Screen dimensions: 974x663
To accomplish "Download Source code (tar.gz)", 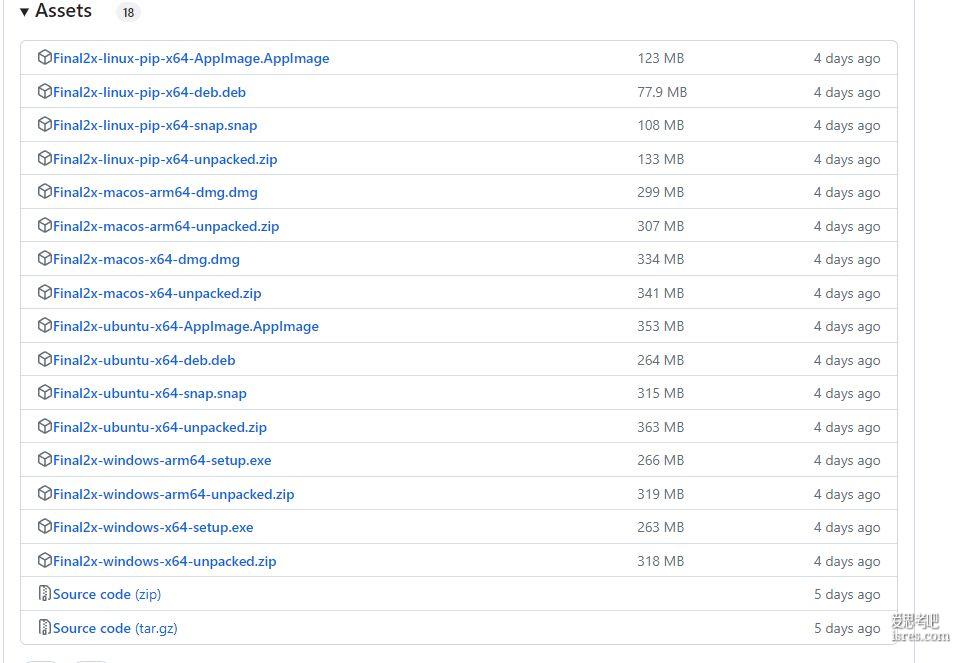I will [115, 629].
